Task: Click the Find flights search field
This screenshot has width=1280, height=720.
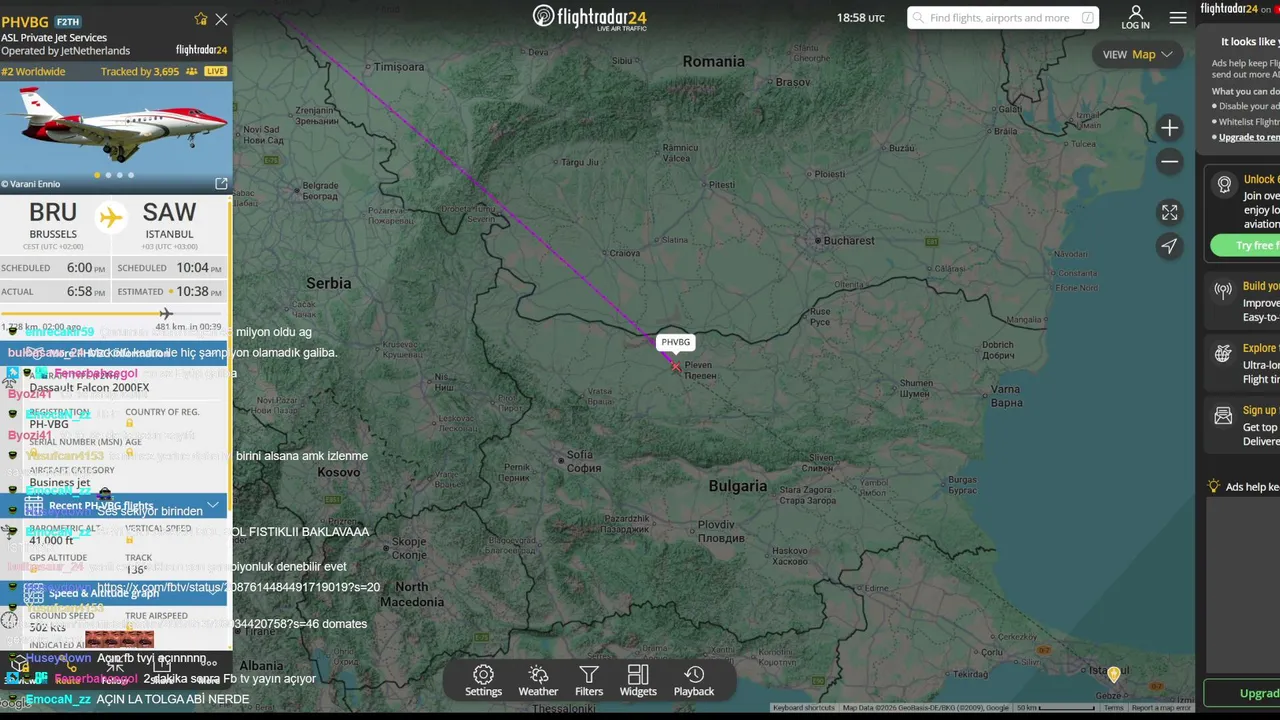Action: point(1003,18)
